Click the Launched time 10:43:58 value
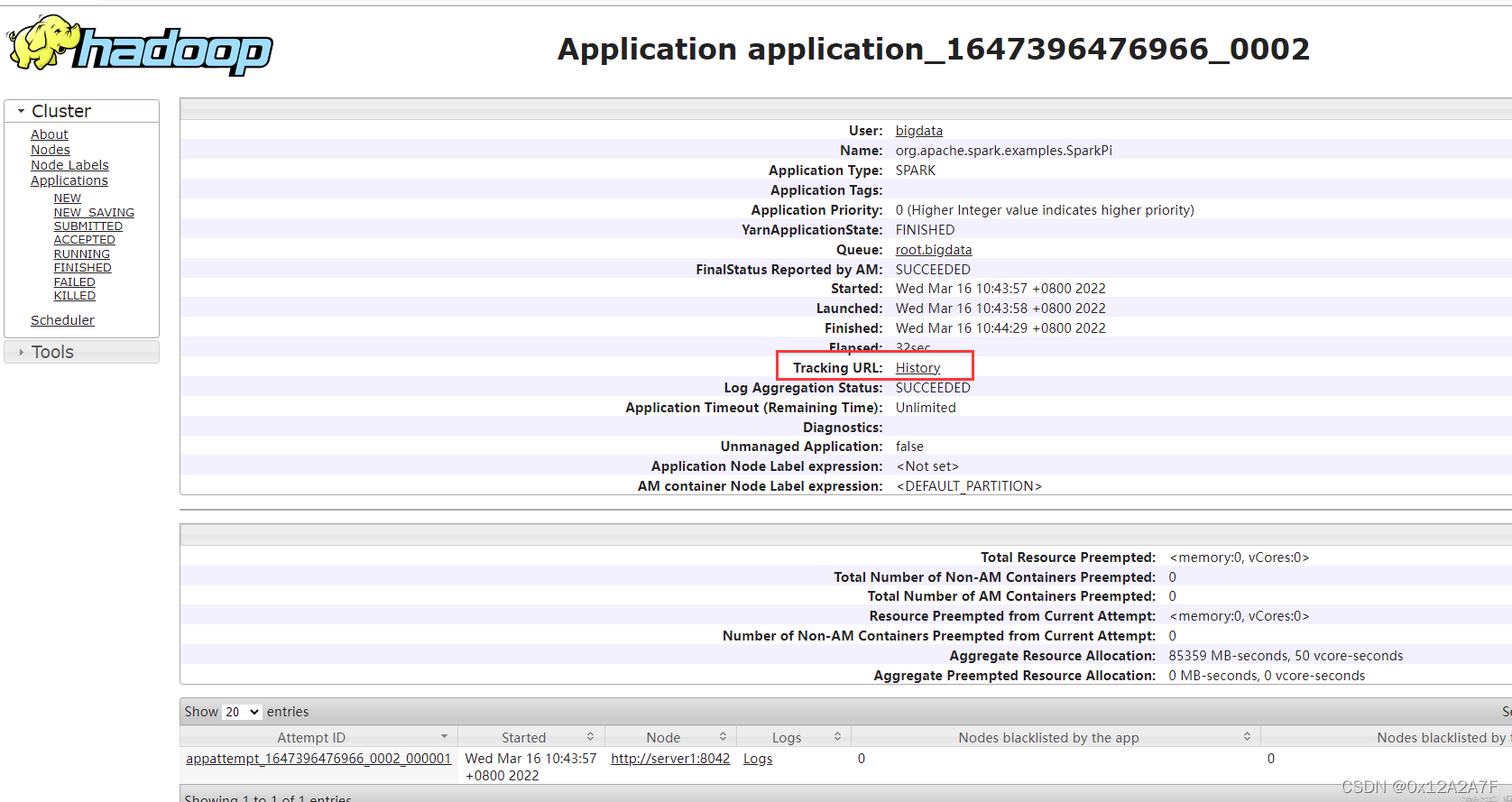Viewport: 1512px width, 802px height. [1000, 309]
